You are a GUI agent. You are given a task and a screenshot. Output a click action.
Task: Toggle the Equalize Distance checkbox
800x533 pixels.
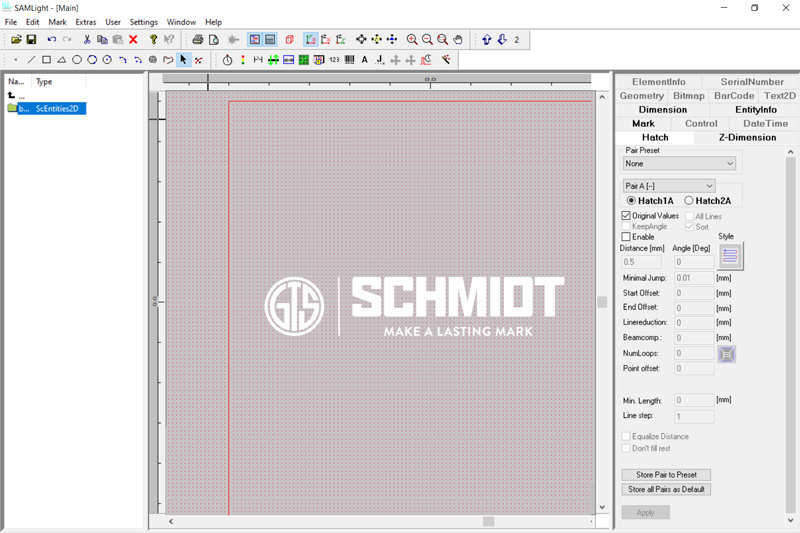[x=626, y=437]
